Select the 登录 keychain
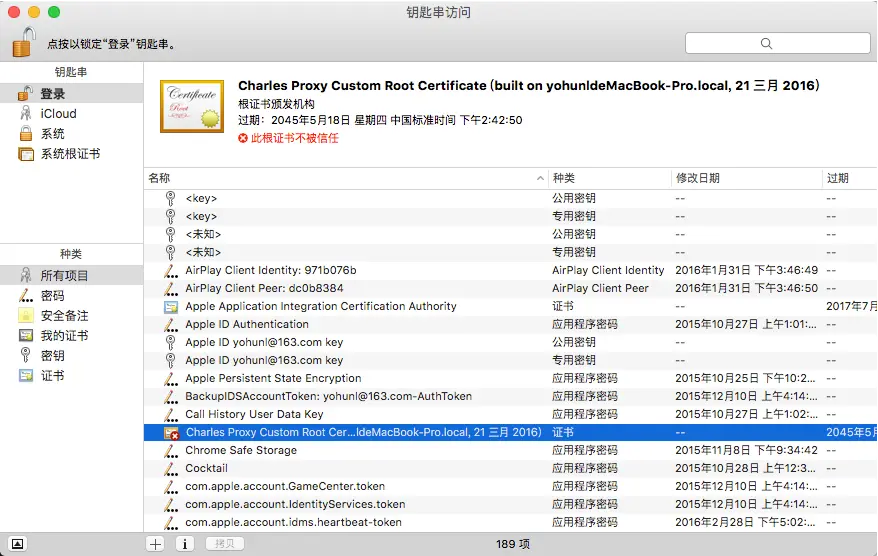878x556 pixels. pyautogui.click(x=72, y=94)
